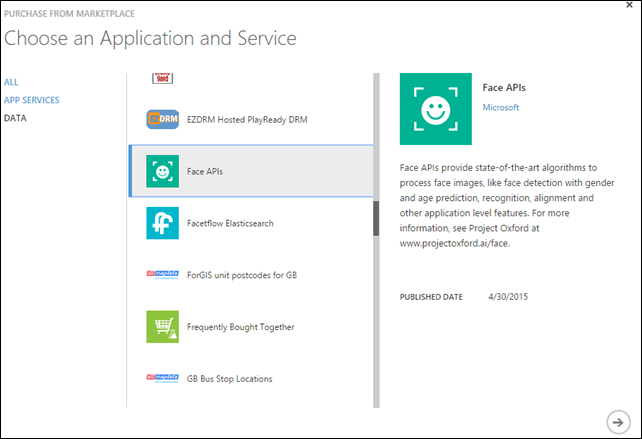Select the DATA category
The image size is (642, 439).
click(15, 118)
